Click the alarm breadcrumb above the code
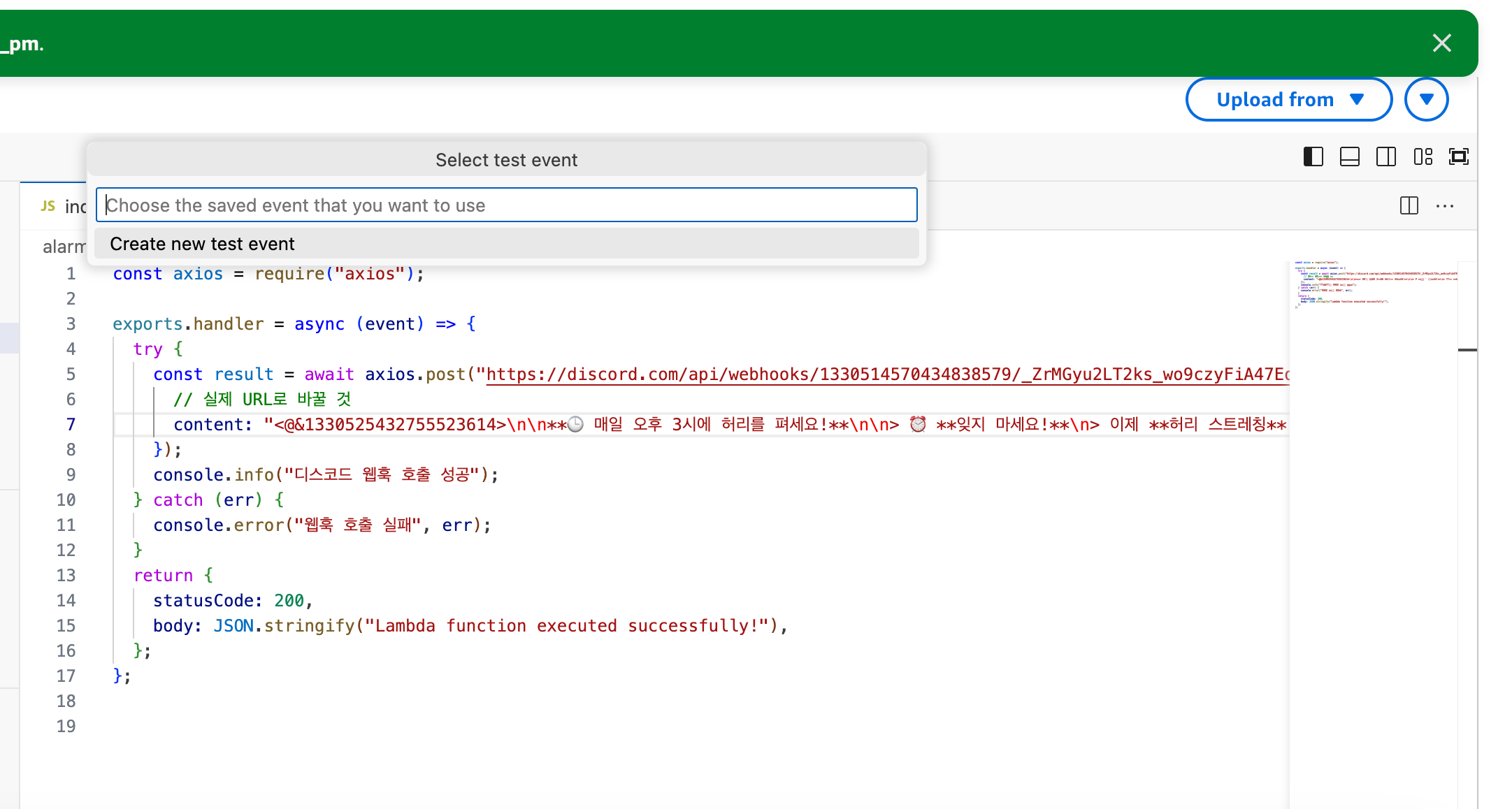The height and width of the screenshot is (809, 1512). tap(63, 247)
